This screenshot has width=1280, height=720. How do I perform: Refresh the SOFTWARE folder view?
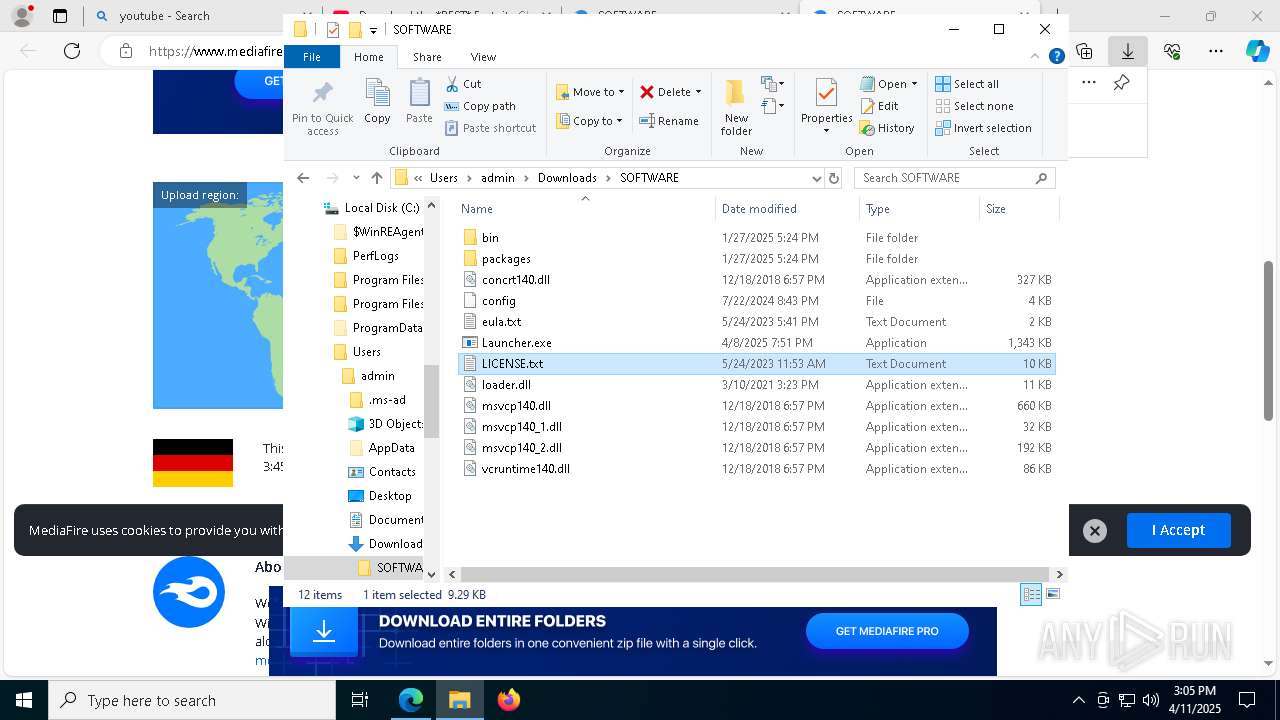(x=834, y=178)
